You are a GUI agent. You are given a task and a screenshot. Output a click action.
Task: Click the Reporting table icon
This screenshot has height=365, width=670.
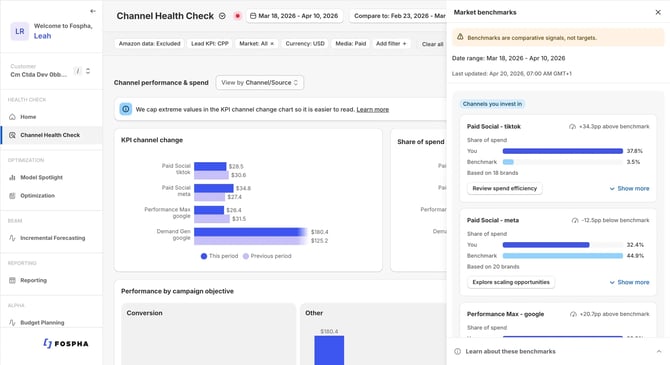tap(12, 280)
